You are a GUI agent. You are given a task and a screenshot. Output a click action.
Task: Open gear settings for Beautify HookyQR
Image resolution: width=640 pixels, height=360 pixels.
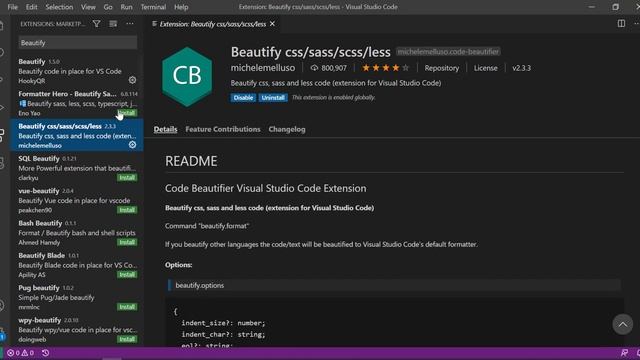pyautogui.click(x=132, y=80)
